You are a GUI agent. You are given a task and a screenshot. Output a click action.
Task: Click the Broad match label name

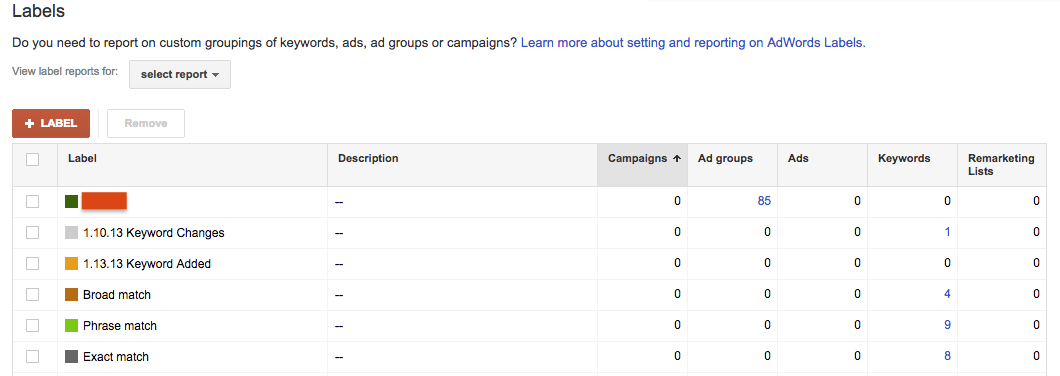pyautogui.click(x=117, y=295)
